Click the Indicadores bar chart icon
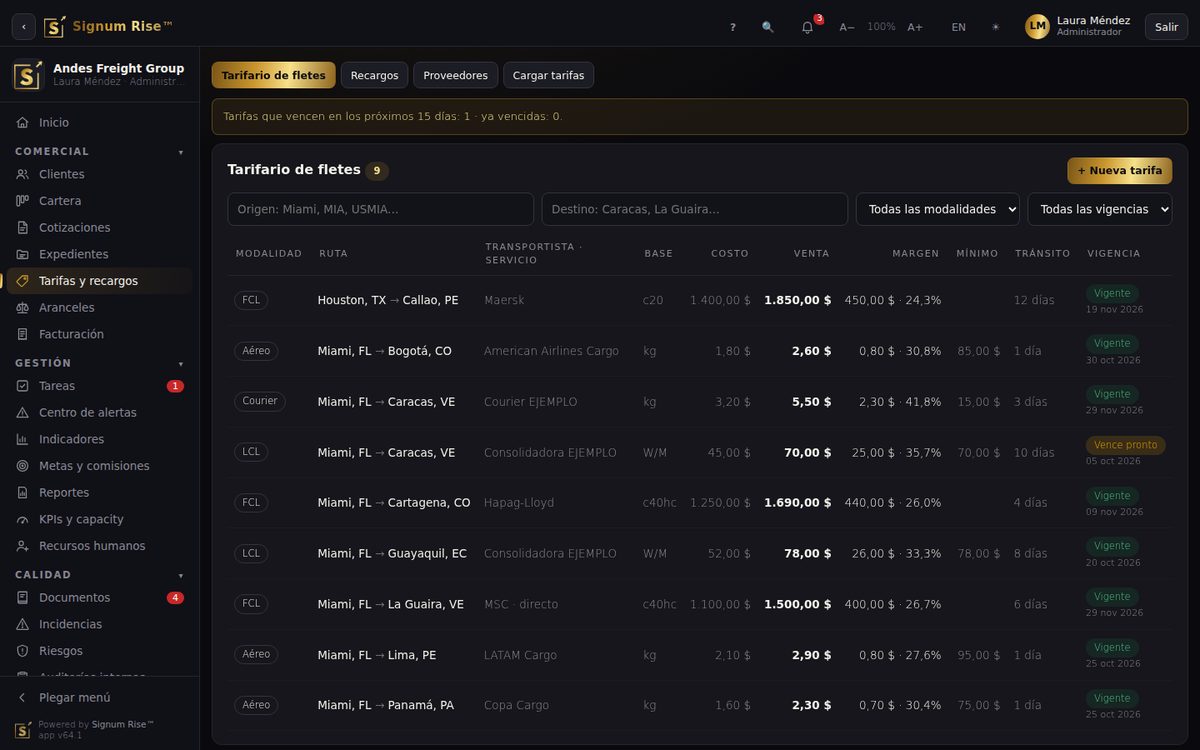Screen dimensions: 1200x750 coord(22,440)
